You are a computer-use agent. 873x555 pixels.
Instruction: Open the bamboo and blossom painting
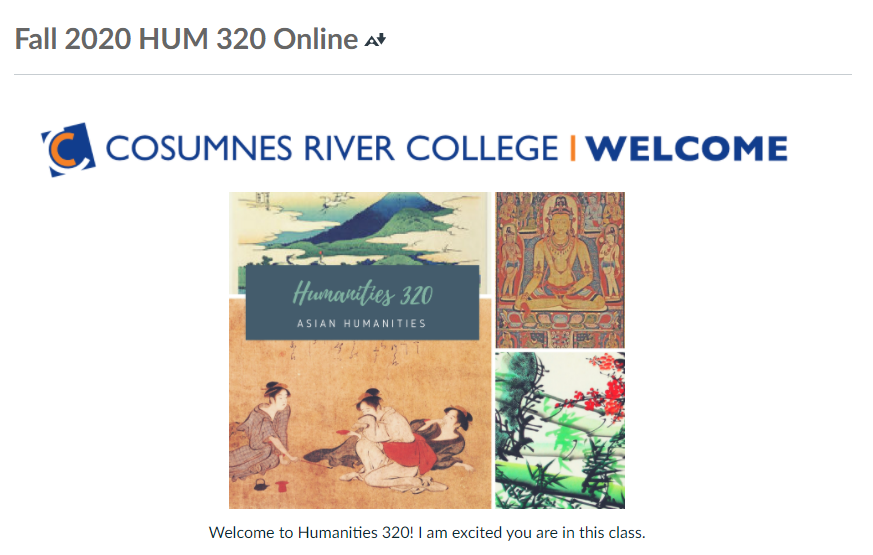click(560, 430)
